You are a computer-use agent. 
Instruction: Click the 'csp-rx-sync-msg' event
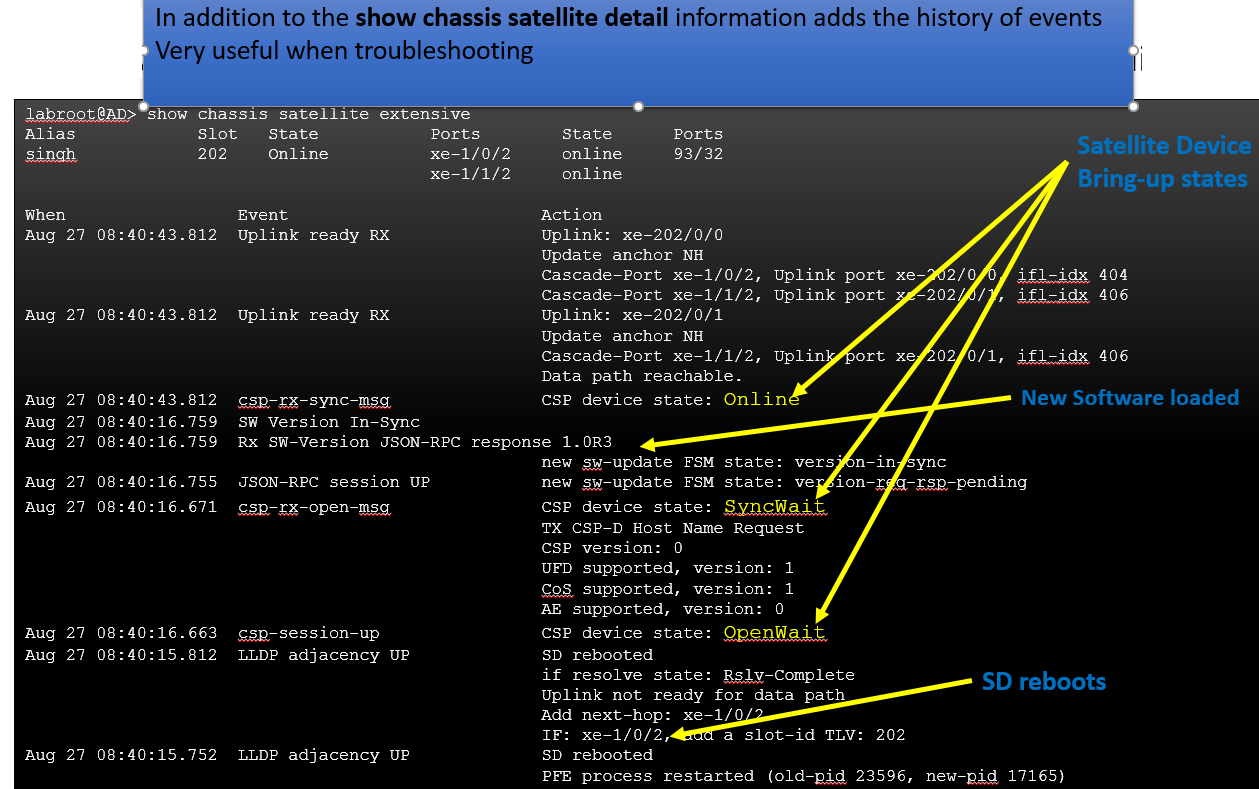(313, 400)
